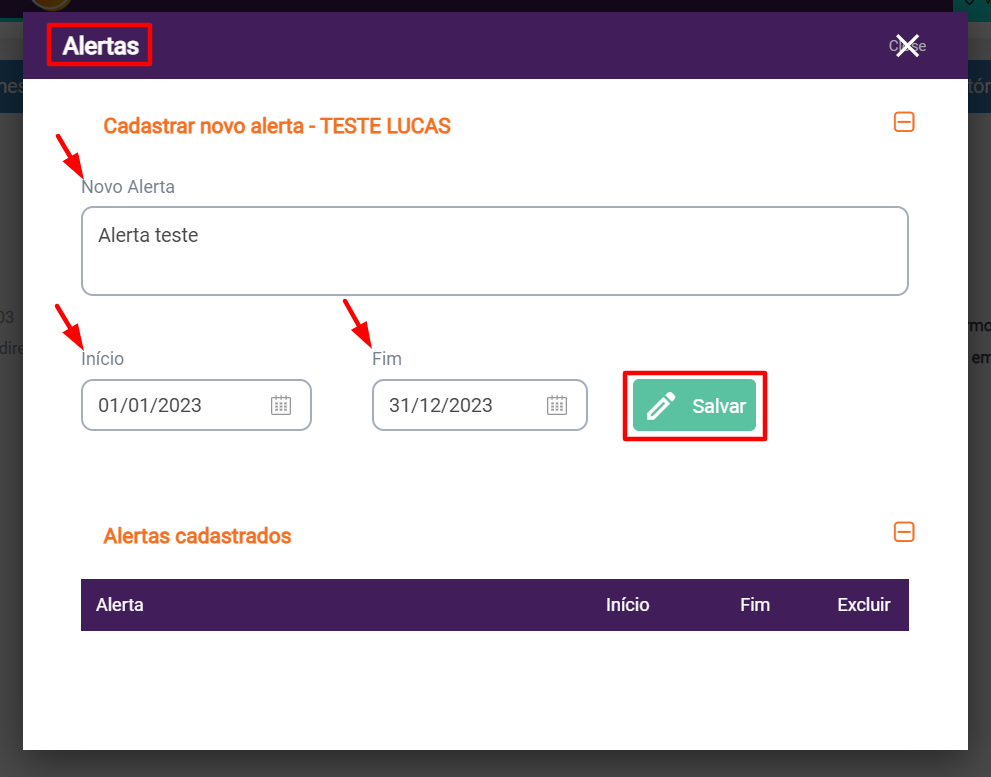The height and width of the screenshot is (777, 991).
Task: Collapse the Alertas cadastrados section
Action: point(904,532)
